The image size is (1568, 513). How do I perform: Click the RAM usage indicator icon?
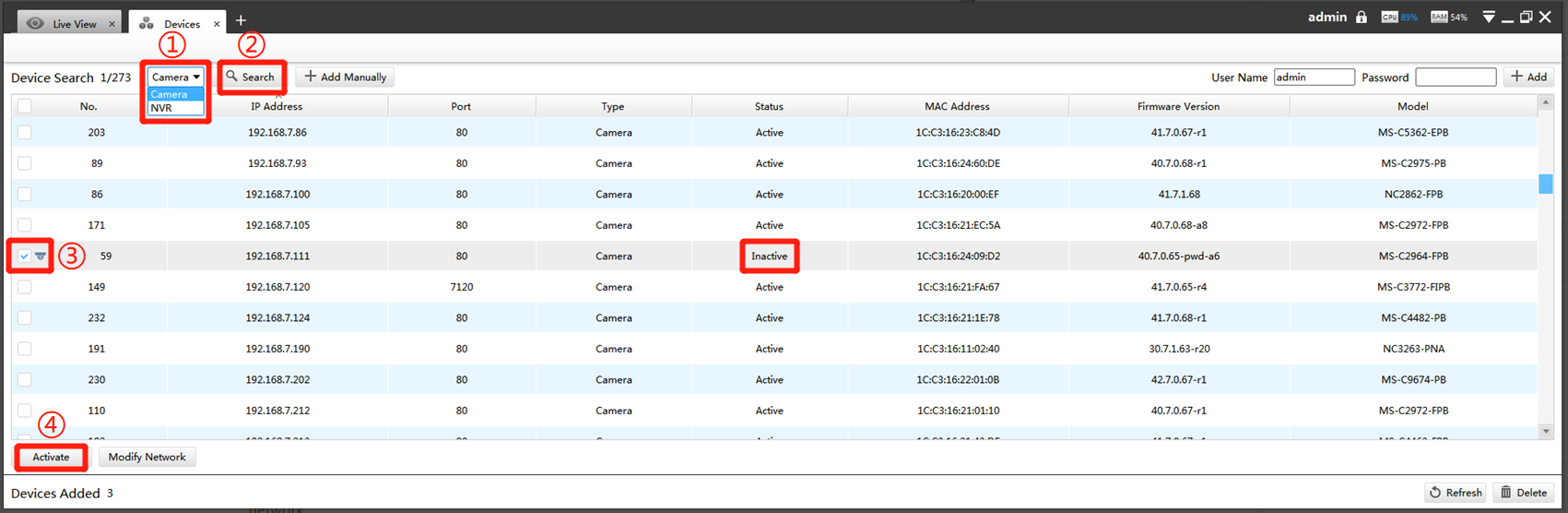coord(1439,17)
